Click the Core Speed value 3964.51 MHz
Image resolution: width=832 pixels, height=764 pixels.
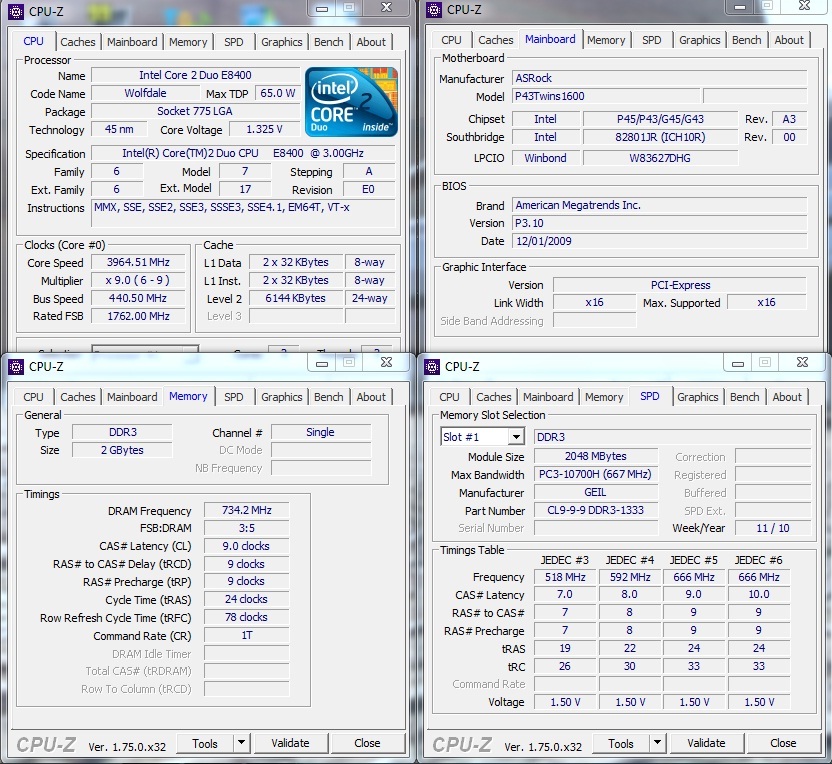click(x=138, y=263)
